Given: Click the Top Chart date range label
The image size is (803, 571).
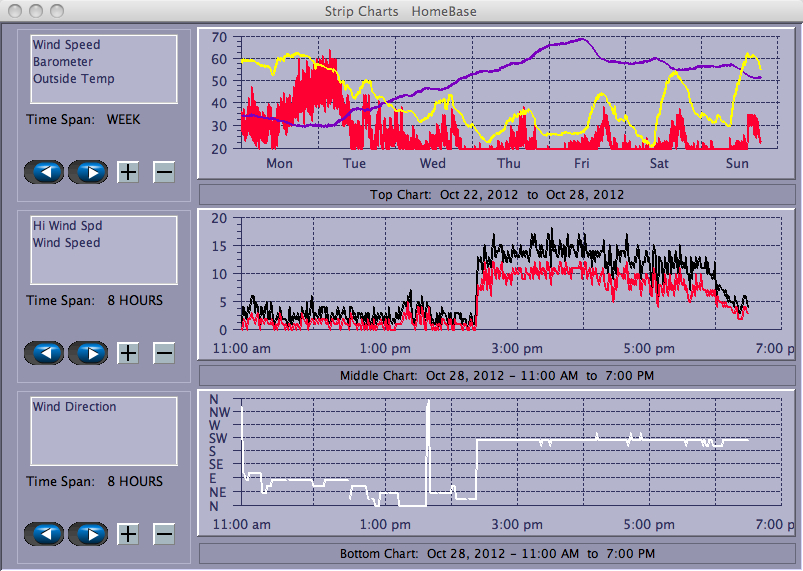Looking at the screenshot, I should pyautogui.click(x=497, y=194).
